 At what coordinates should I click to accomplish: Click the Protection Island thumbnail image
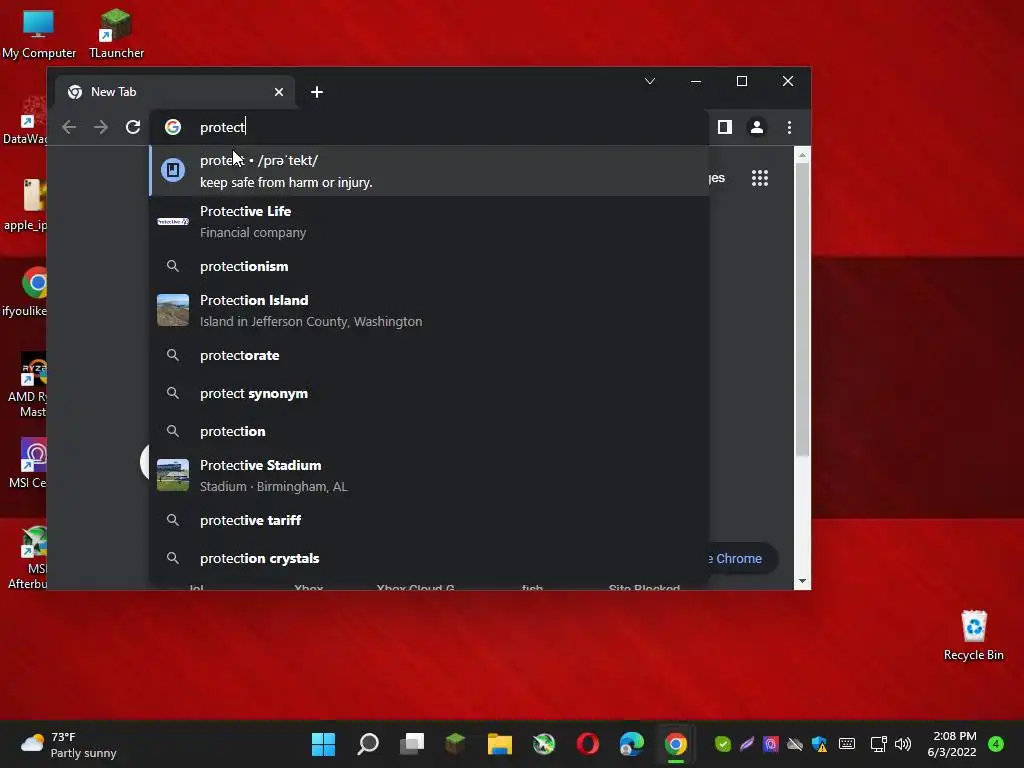pyautogui.click(x=173, y=310)
